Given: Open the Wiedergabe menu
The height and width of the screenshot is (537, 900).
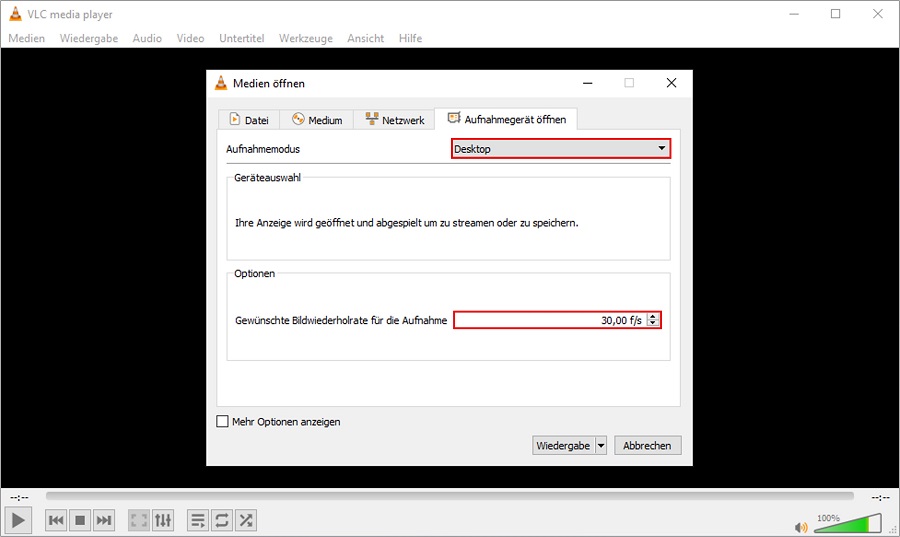Looking at the screenshot, I should (88, 38).
